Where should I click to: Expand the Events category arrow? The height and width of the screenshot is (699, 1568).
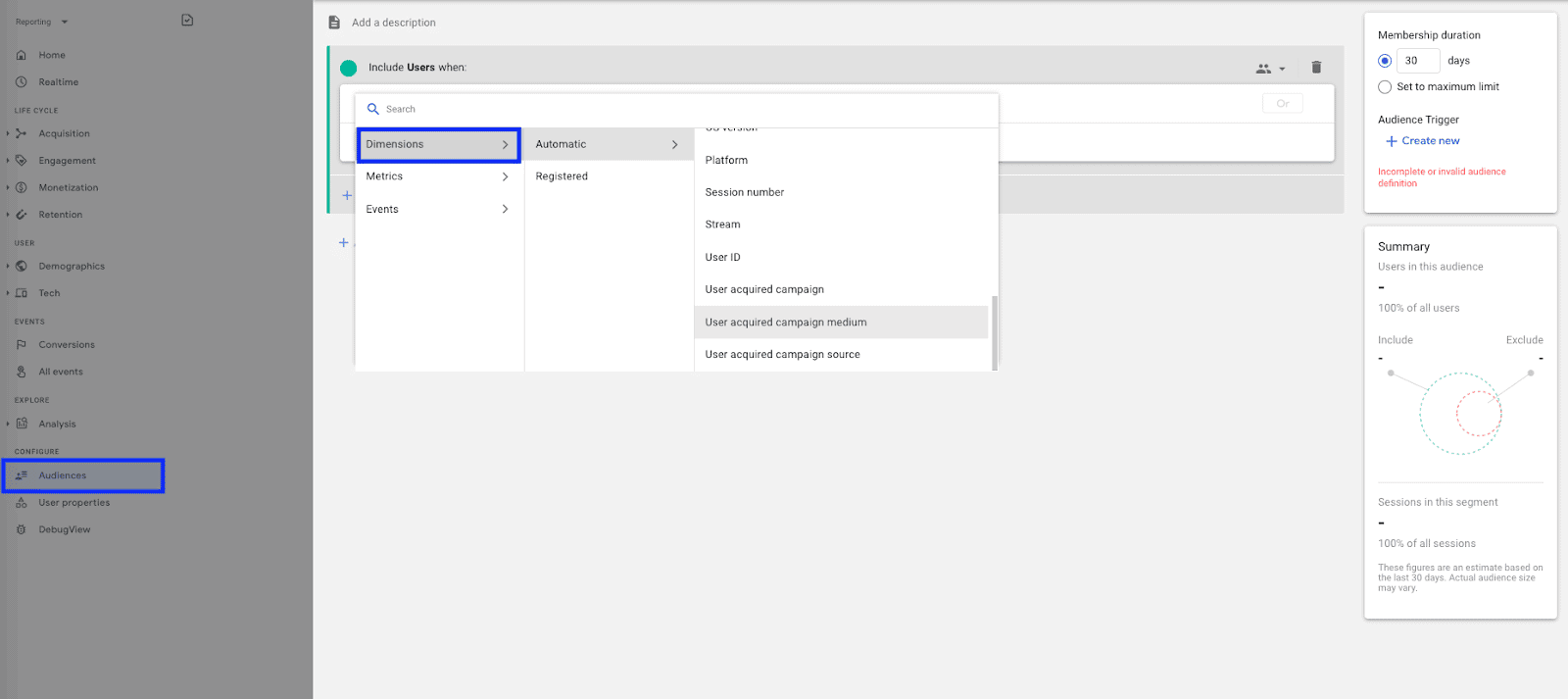pos(505,209)
